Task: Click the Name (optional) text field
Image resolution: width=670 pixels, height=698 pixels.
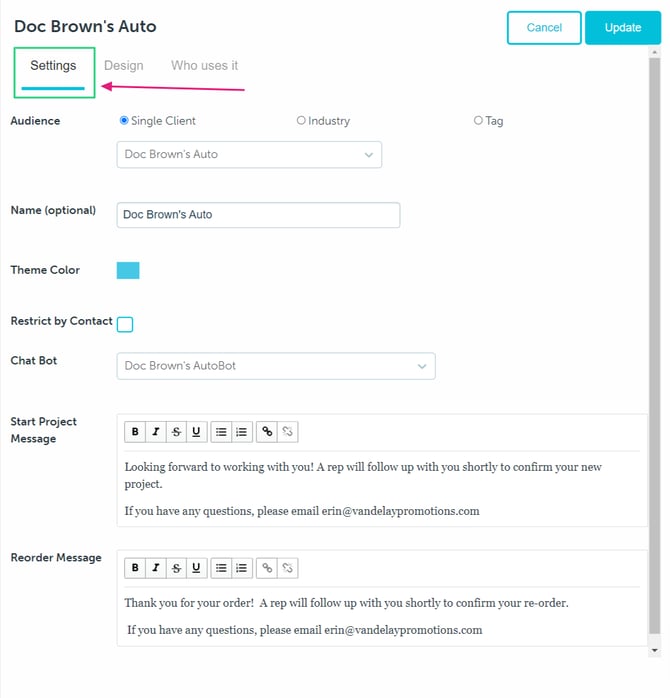Action: (x=258, y=215)
